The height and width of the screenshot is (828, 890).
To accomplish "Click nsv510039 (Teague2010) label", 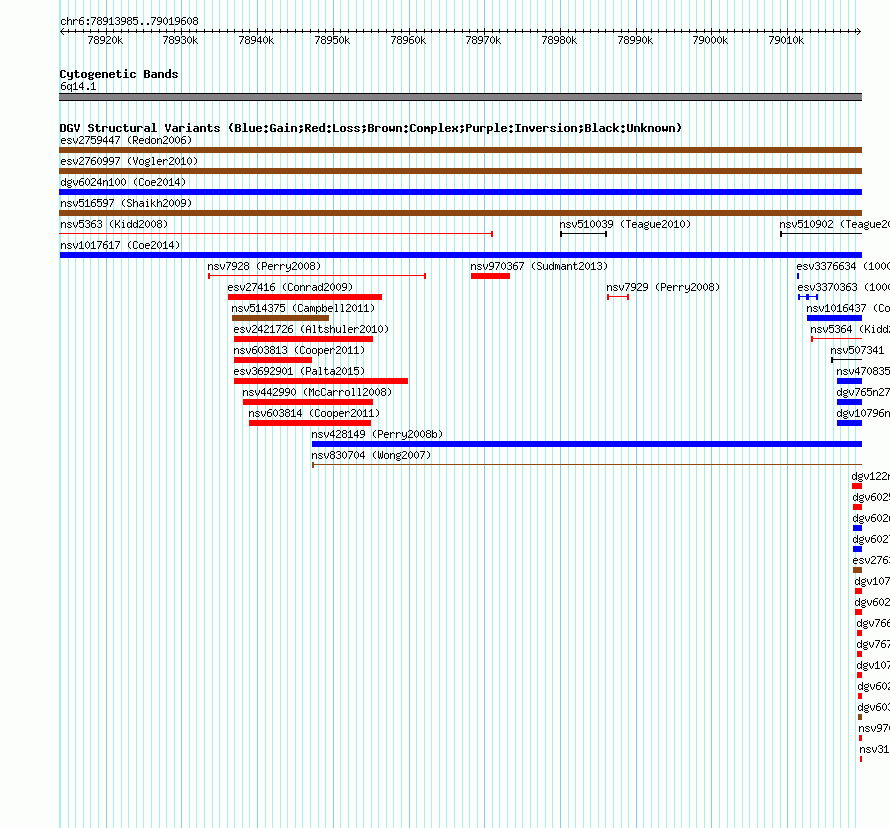I will [x=625, y=224].
